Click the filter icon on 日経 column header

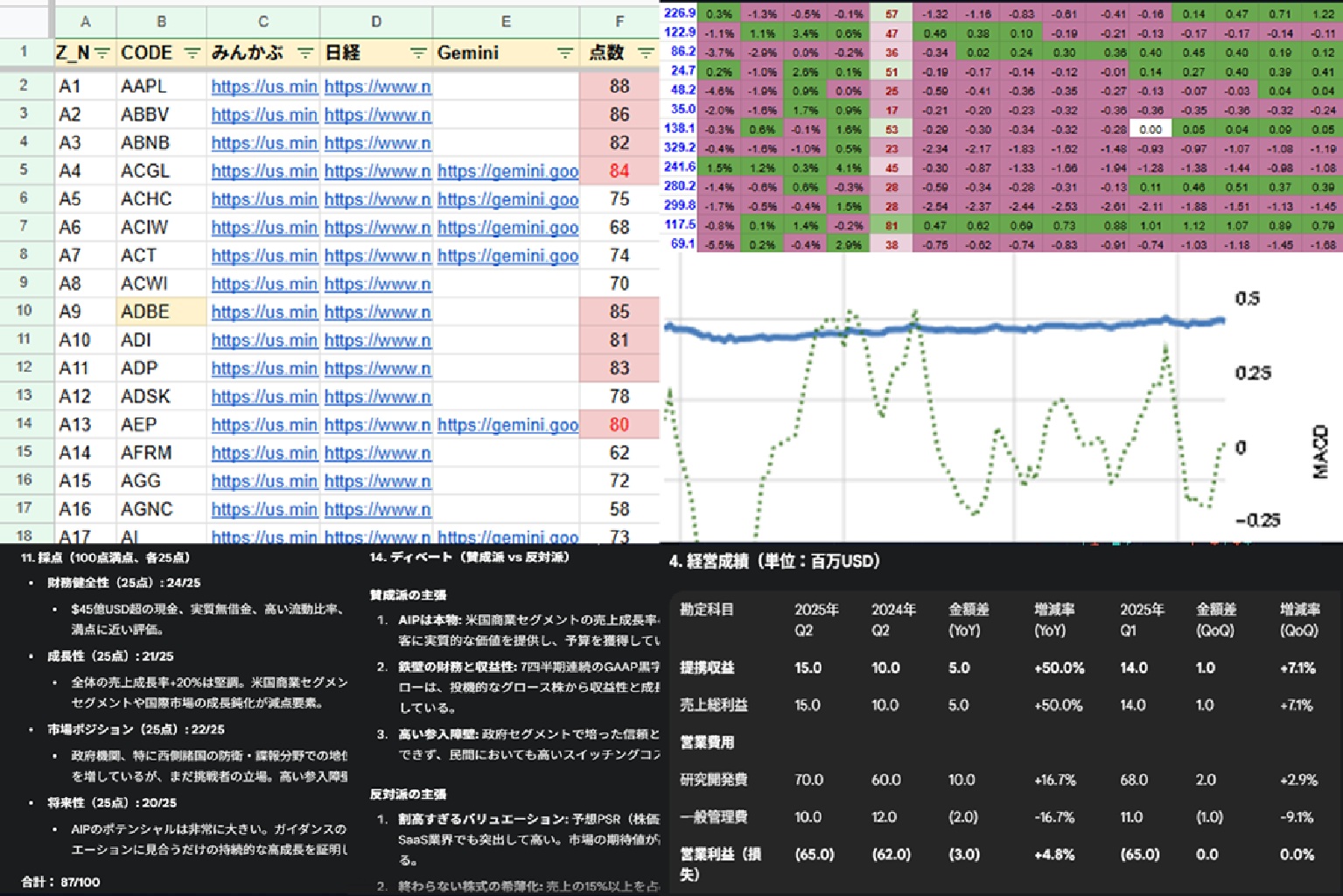pos(416,52)
